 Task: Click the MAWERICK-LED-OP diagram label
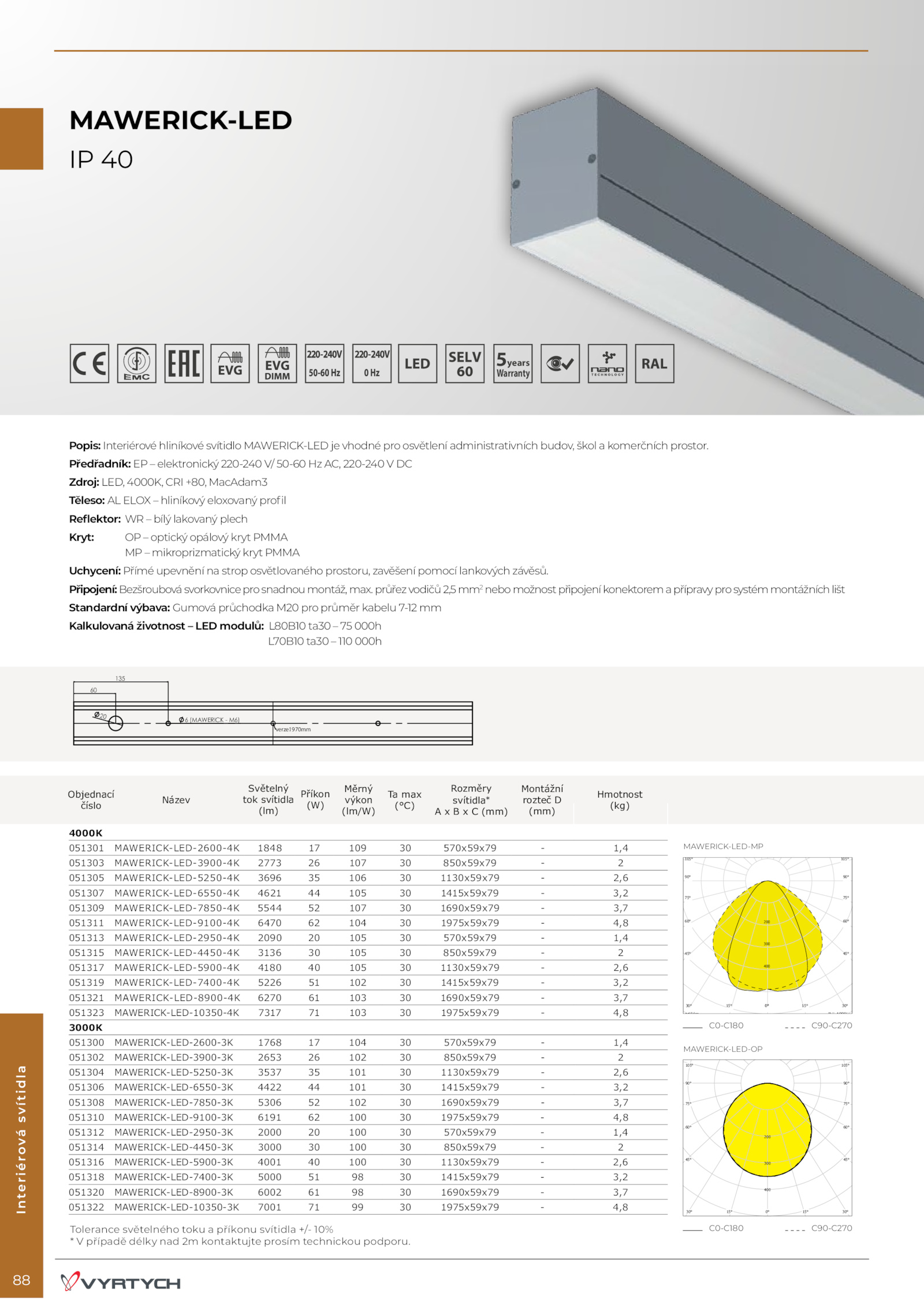(722, 1049)
